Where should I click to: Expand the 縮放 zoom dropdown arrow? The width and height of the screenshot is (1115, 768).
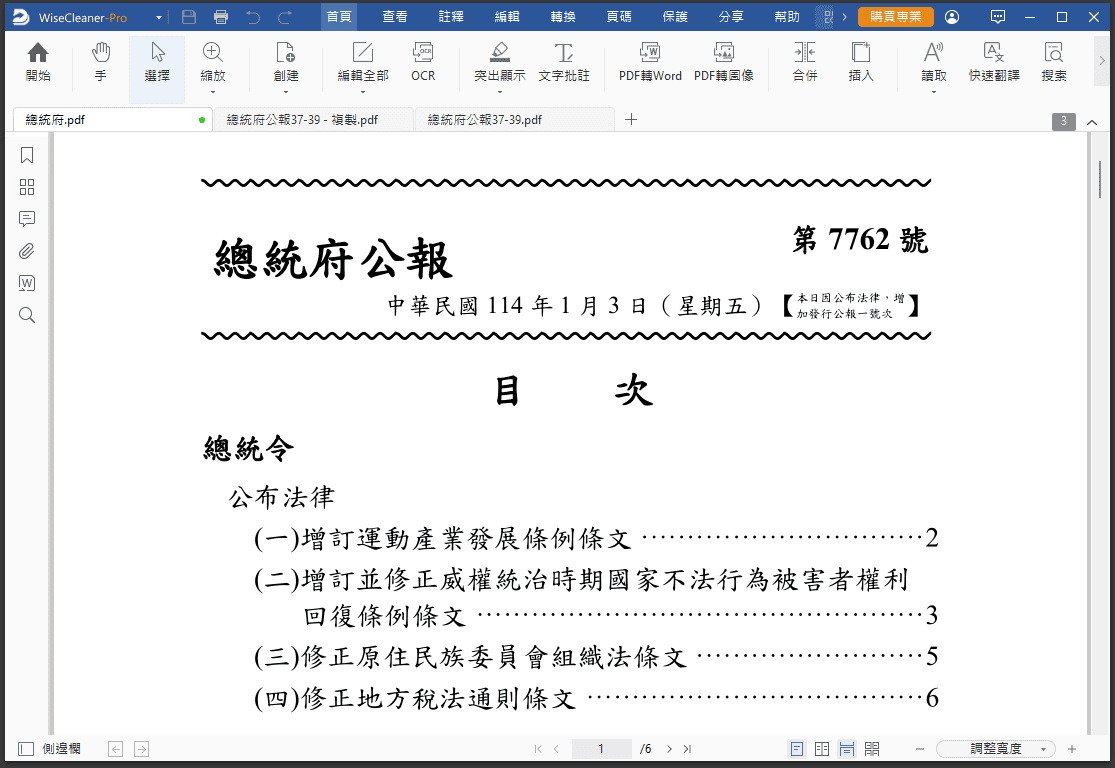click(213, 93)
